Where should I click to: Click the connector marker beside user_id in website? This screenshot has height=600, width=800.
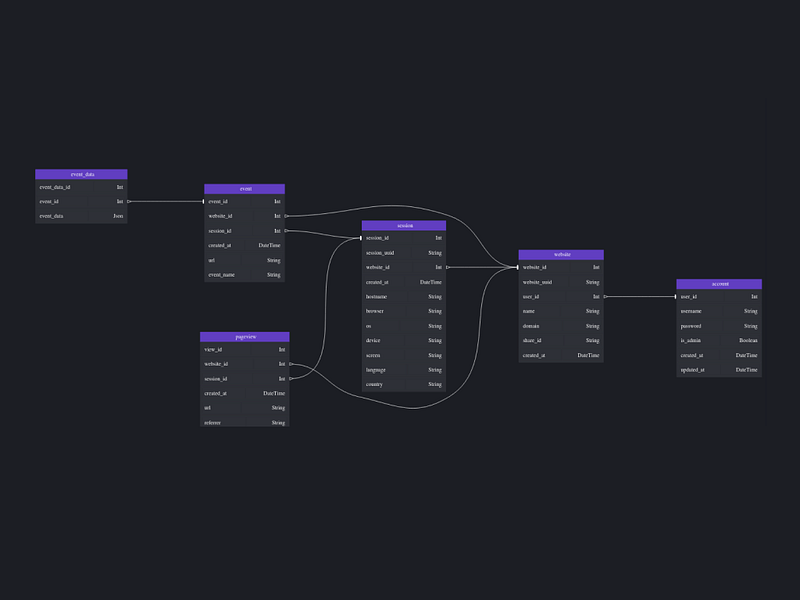(604, 296)
